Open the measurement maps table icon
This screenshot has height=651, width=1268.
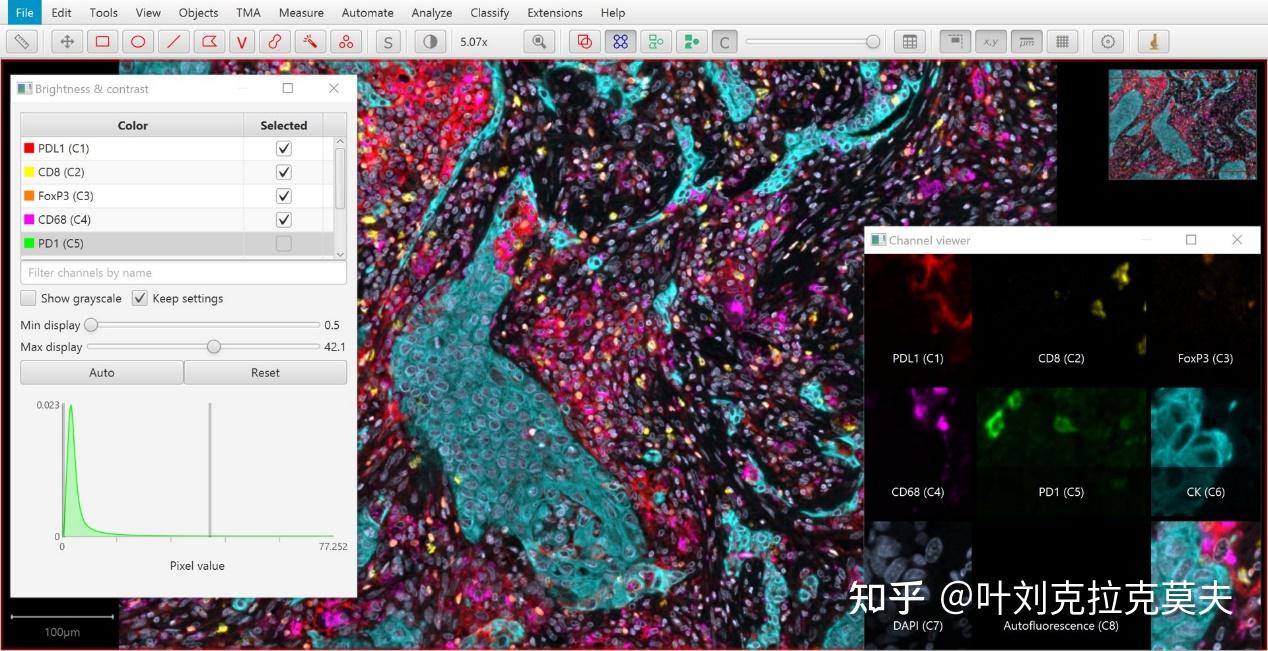911,41
